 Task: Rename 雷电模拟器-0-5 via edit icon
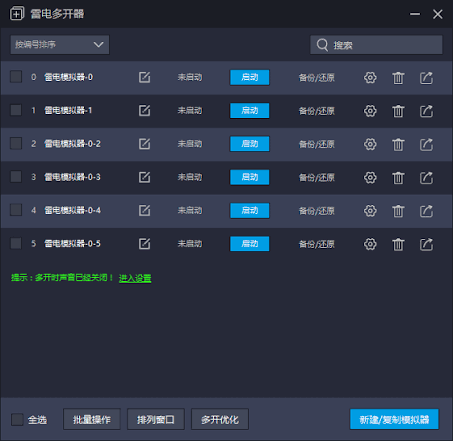[x=144, y=244]
